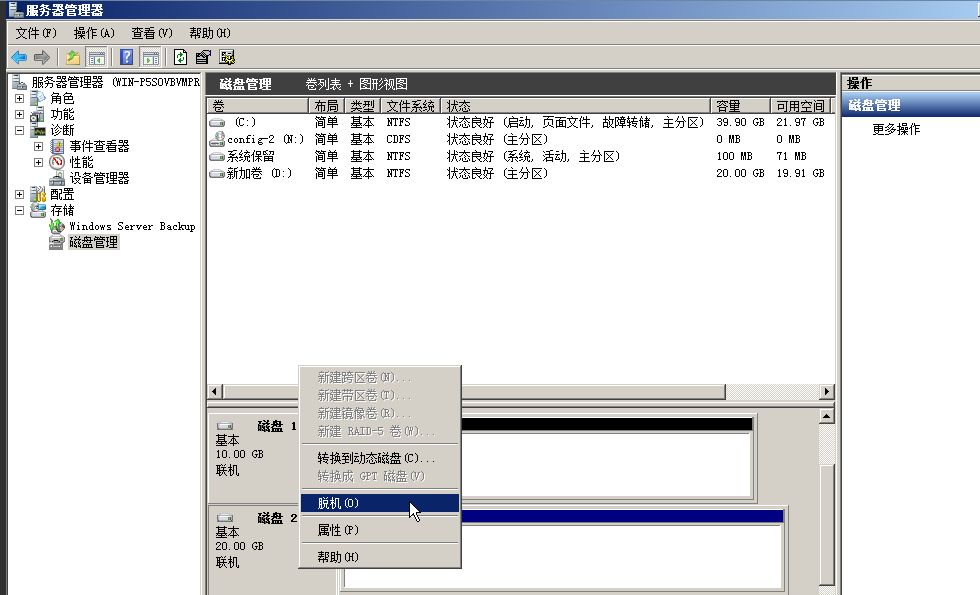Expand the 事件查看器 tree node
The image size is (980, 595).
pyautogui.click(x=40, y=146)
